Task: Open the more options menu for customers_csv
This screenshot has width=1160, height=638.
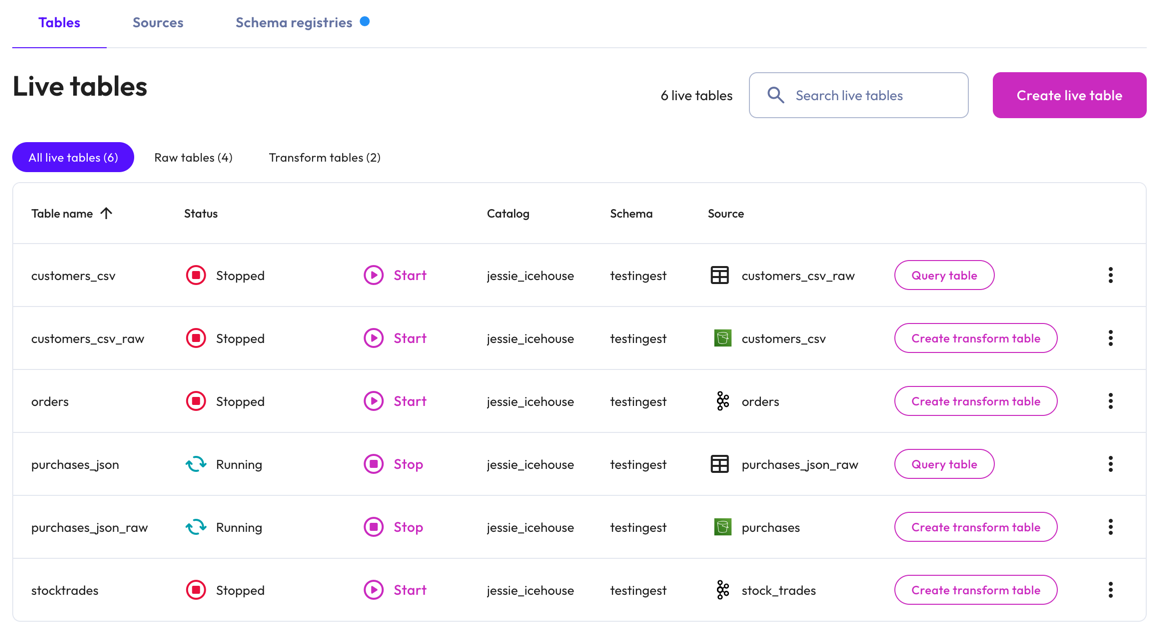Action: [x=1110, y=275]
